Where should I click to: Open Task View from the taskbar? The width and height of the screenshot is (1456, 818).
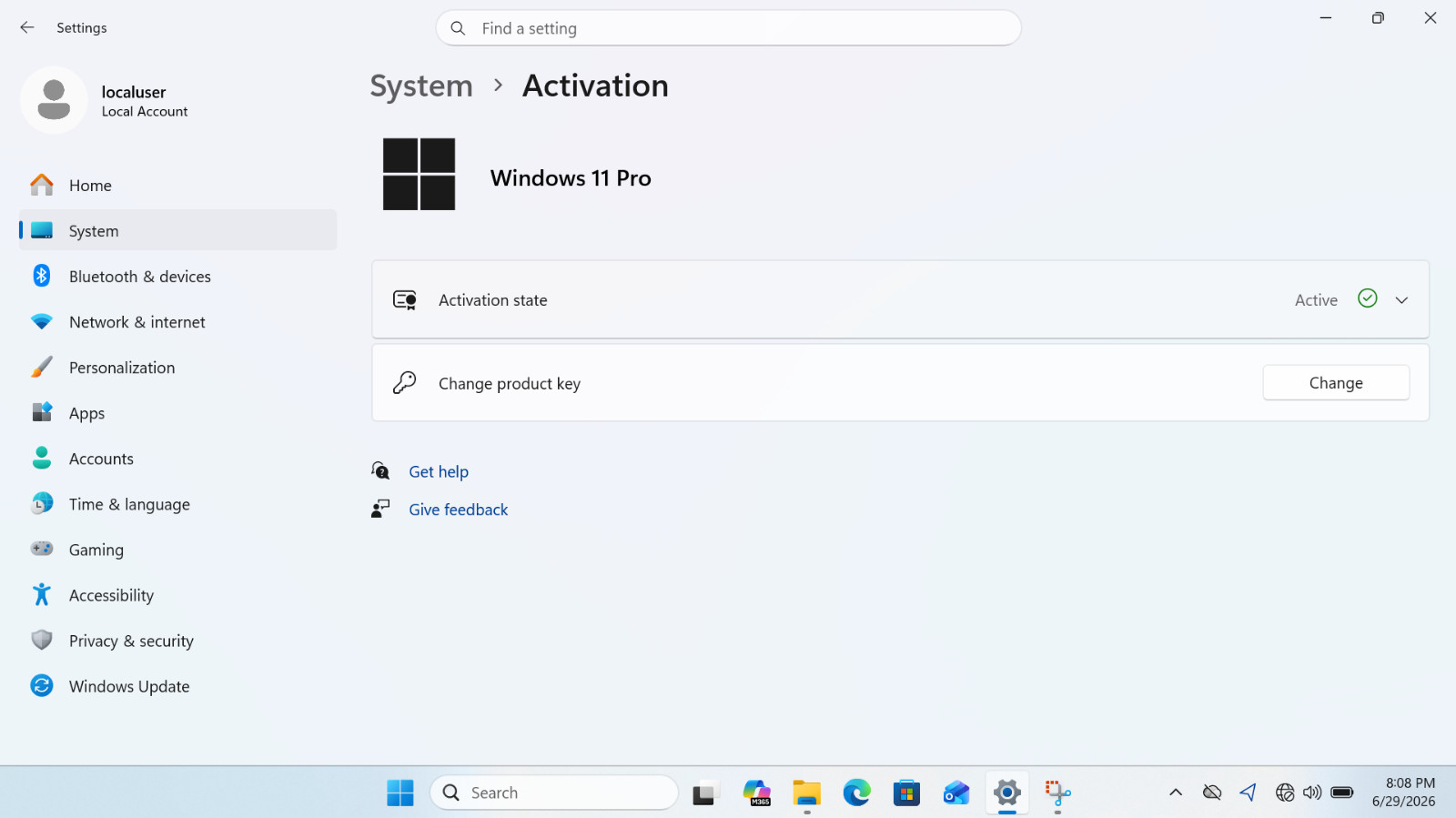(x=705, y=793)
